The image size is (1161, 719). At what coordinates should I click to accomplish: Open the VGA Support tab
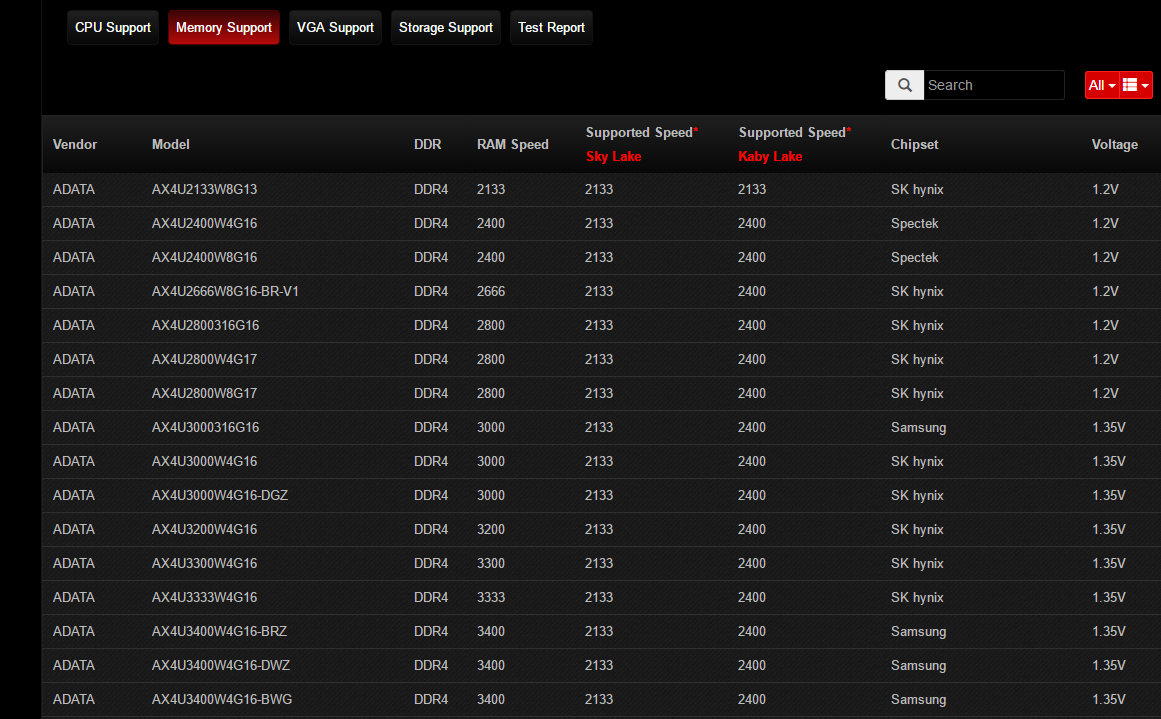click(x=335, y=27)
